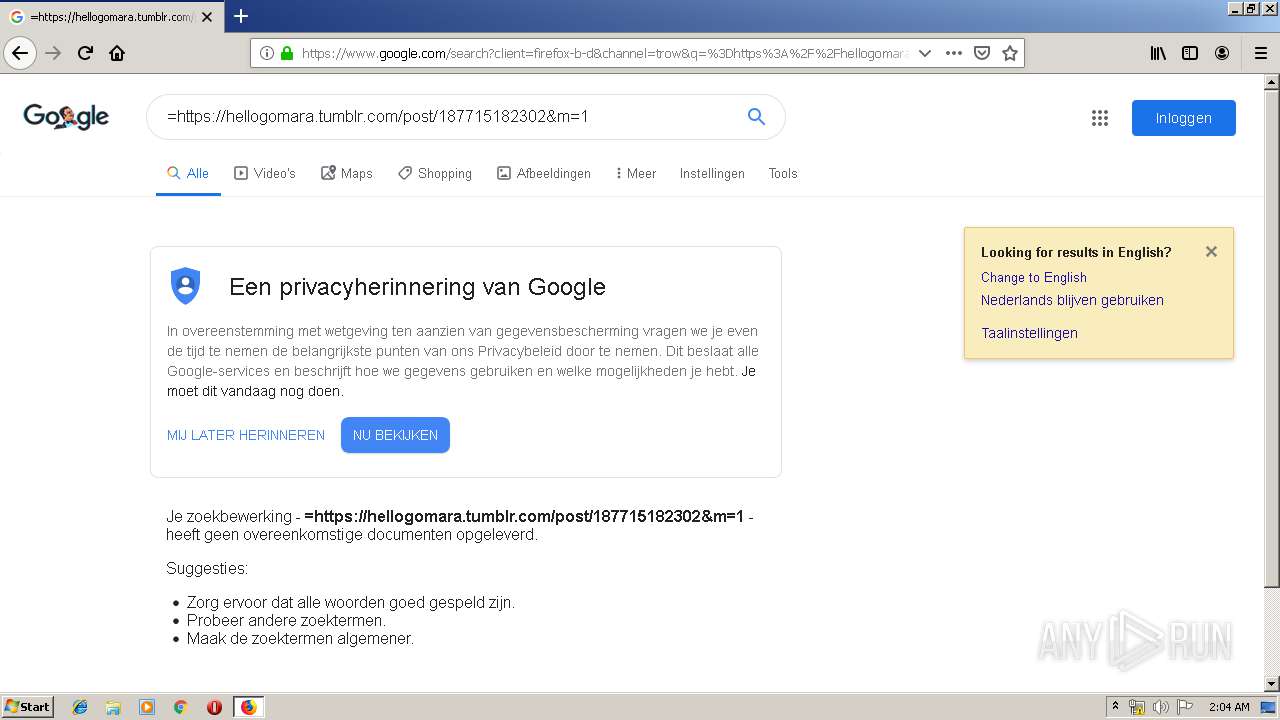Click the network tray icon

(x=1137, y=707)
